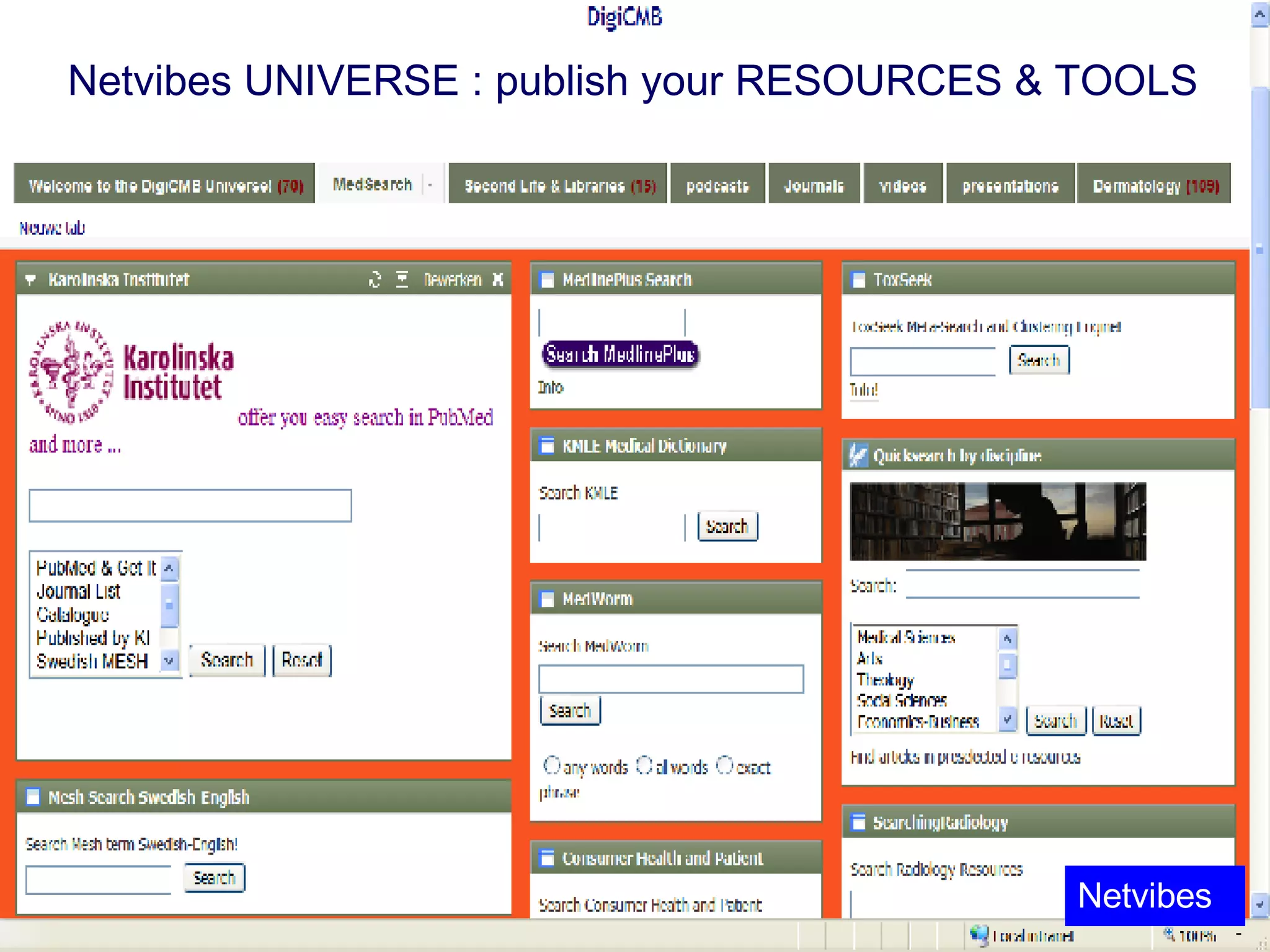
Task: Refresh the Karolinska Institutet widget
Action: [375, 280]
